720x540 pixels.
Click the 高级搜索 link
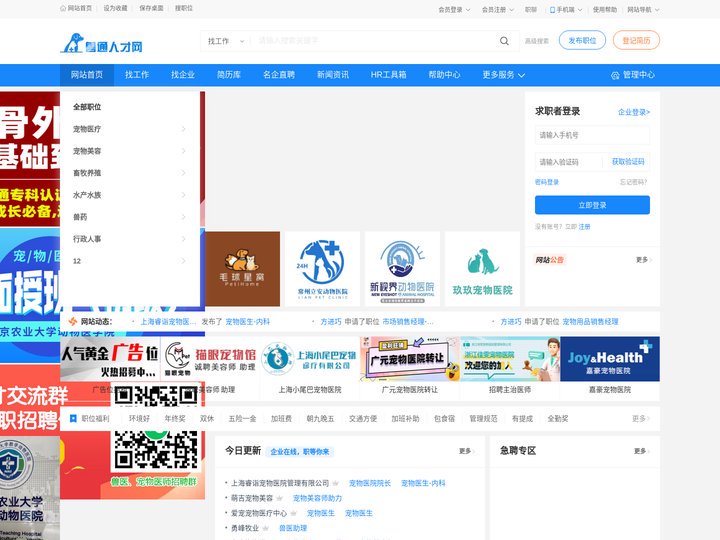tap(537, 41)
